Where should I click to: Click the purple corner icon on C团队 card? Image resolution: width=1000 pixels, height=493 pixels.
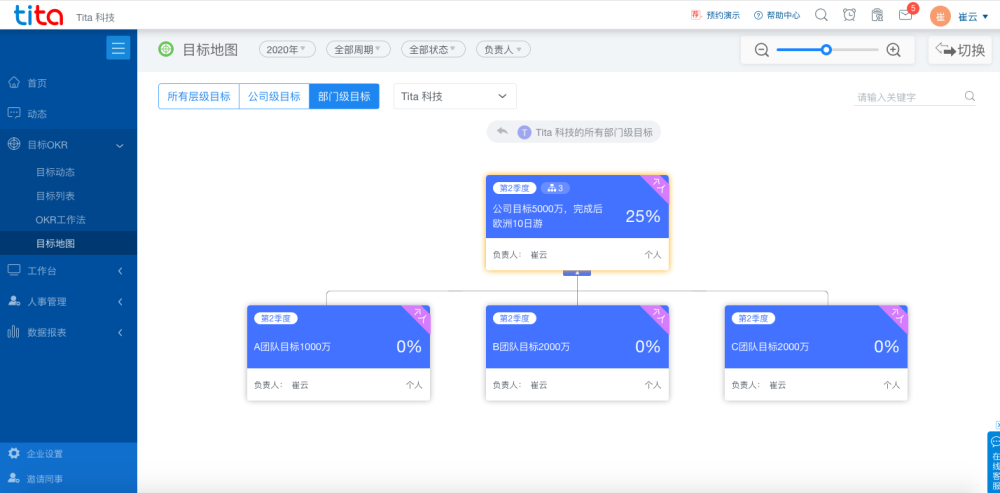coord(898,315)
